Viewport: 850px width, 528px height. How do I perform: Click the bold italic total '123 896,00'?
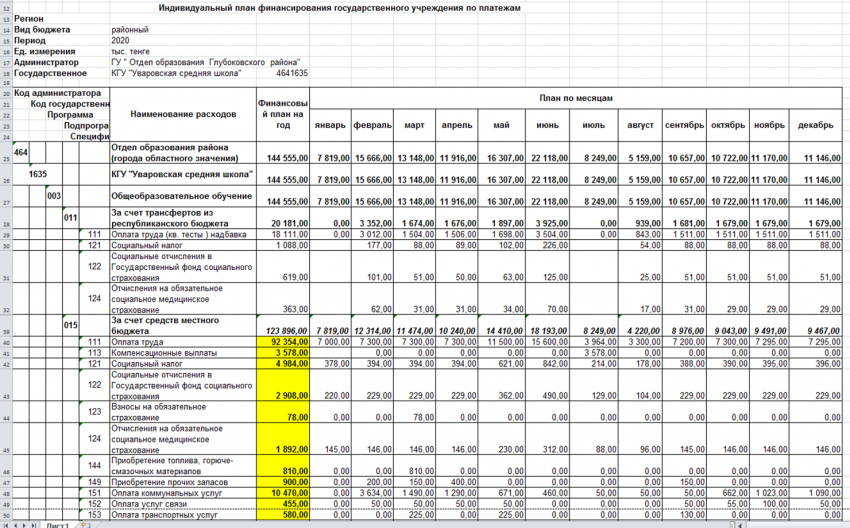click(x=282, y=325)
